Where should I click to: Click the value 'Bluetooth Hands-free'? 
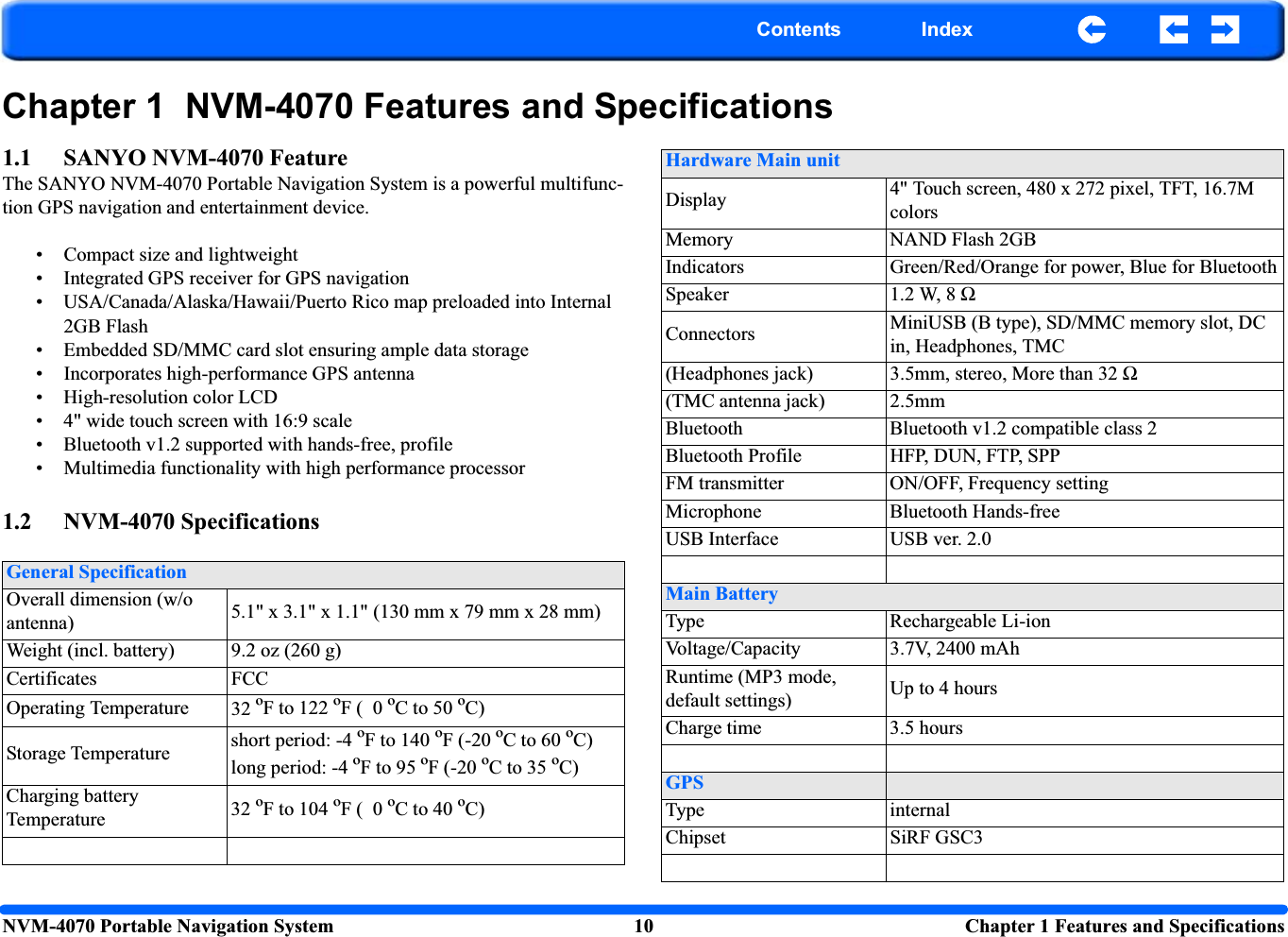(974, 512)
